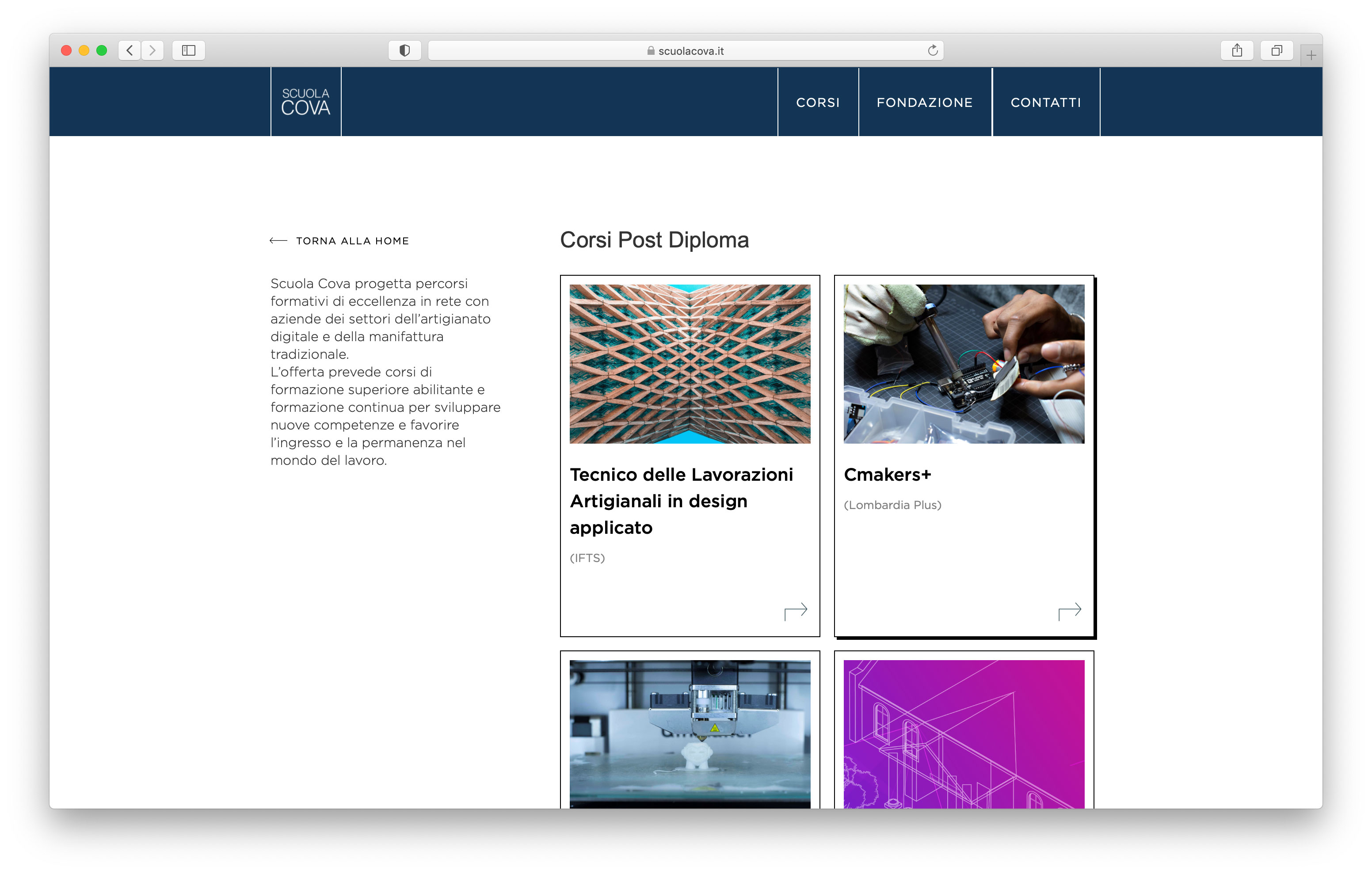This screenshot has height=874, width=1372.
Task: Reload the scuolacova.it page
Action: [x=932, y=51]
